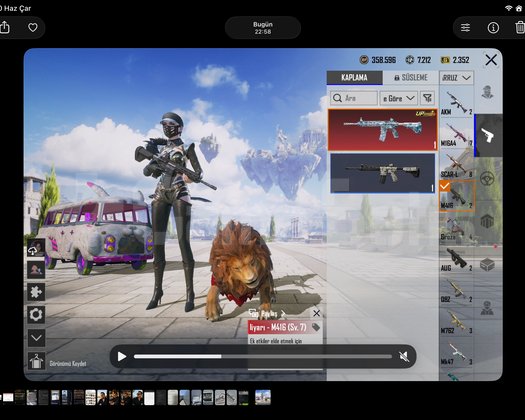Click the 7.212 currency counter
This screenshot has height=420, width=525.
click(418, 60)
